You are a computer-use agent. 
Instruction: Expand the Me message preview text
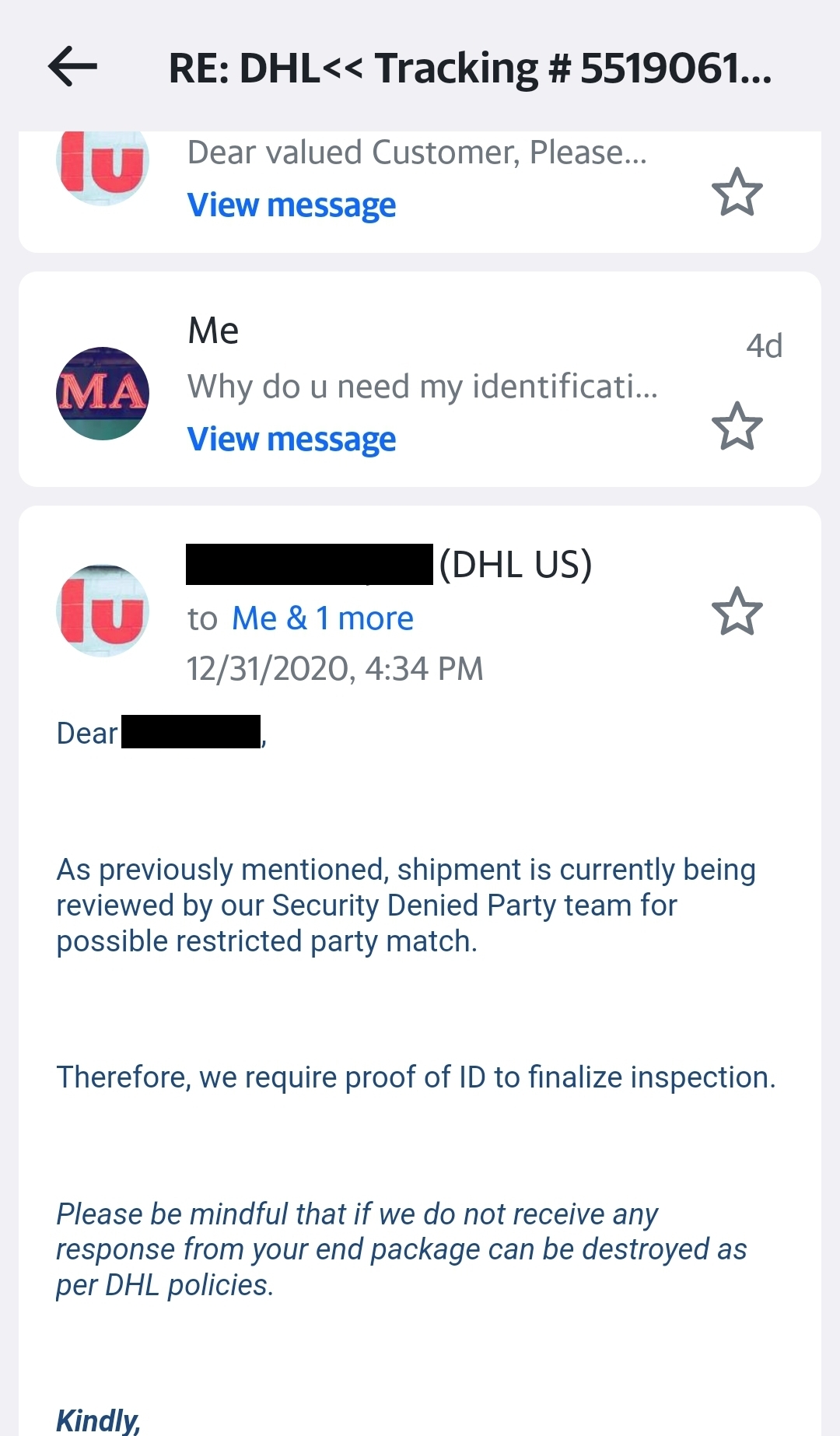click(422, 386)
